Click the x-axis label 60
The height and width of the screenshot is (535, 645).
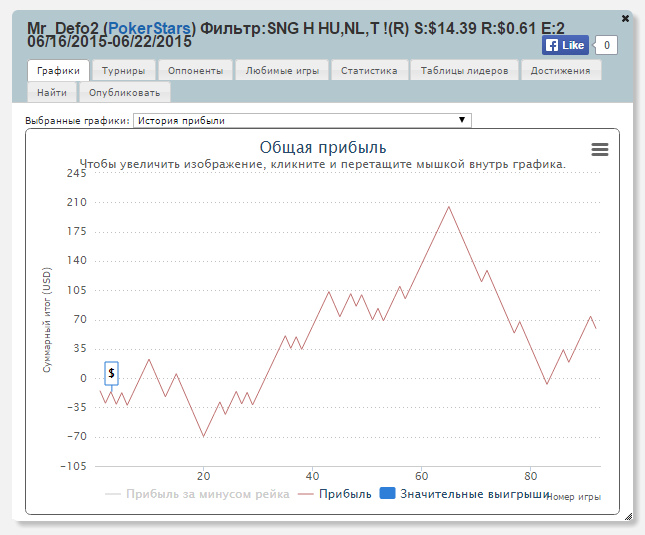point(421,476)
